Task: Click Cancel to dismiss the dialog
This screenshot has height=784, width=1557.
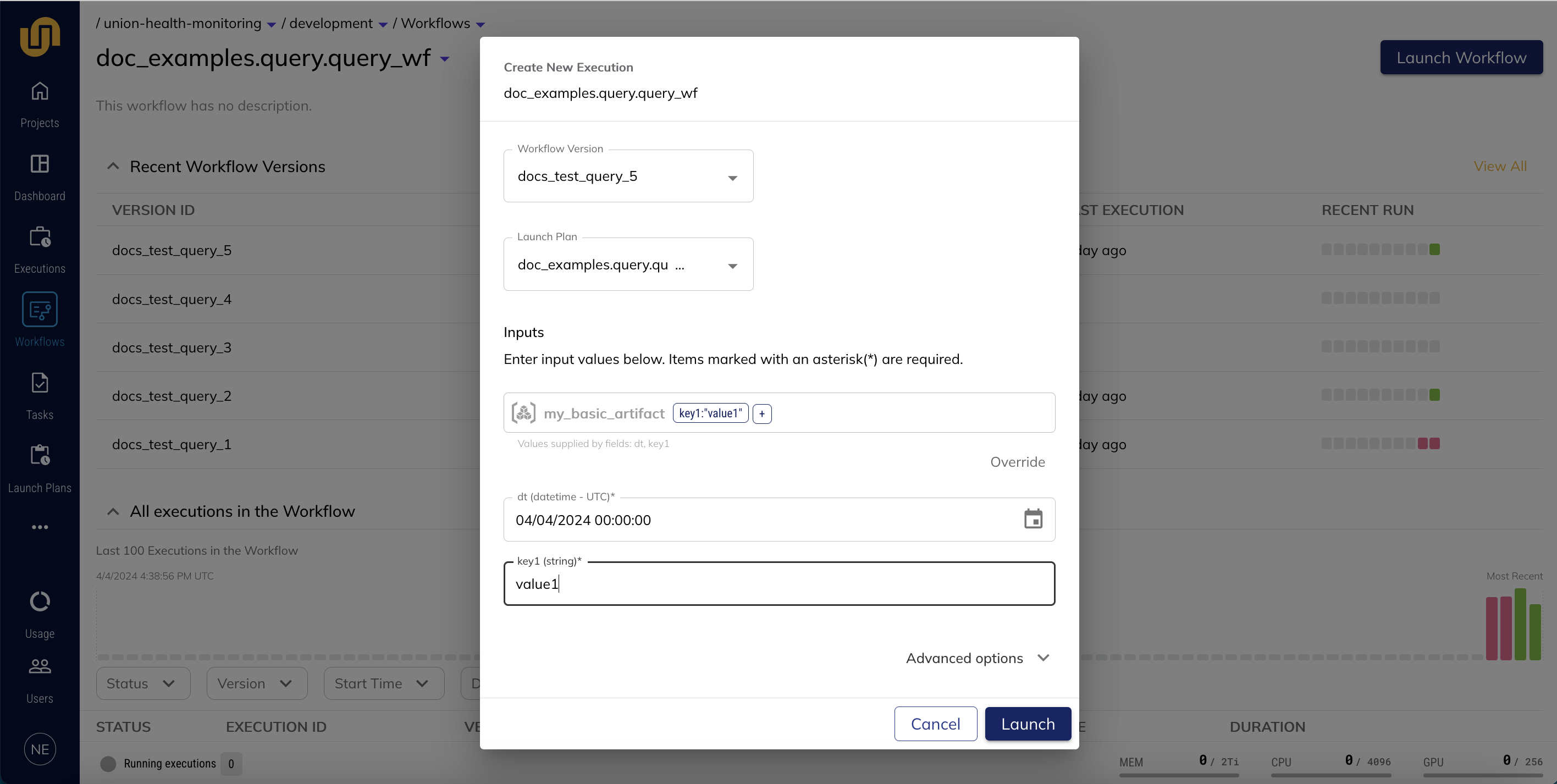Action: click(x=935, y=724)
